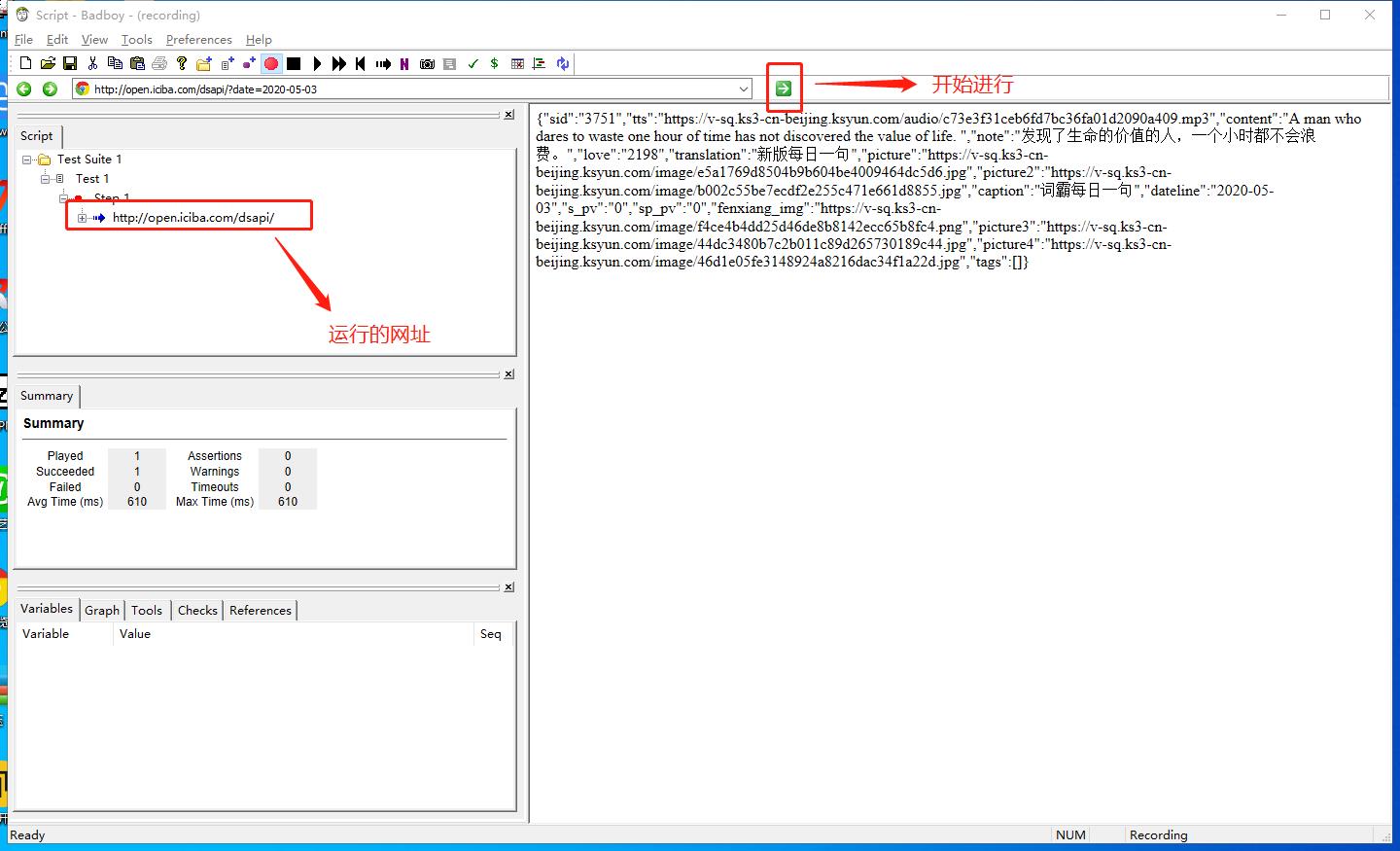Close the Variables panel with its x button
The height and width of the screenshot is (851, 1400).
tap(508, 587)
